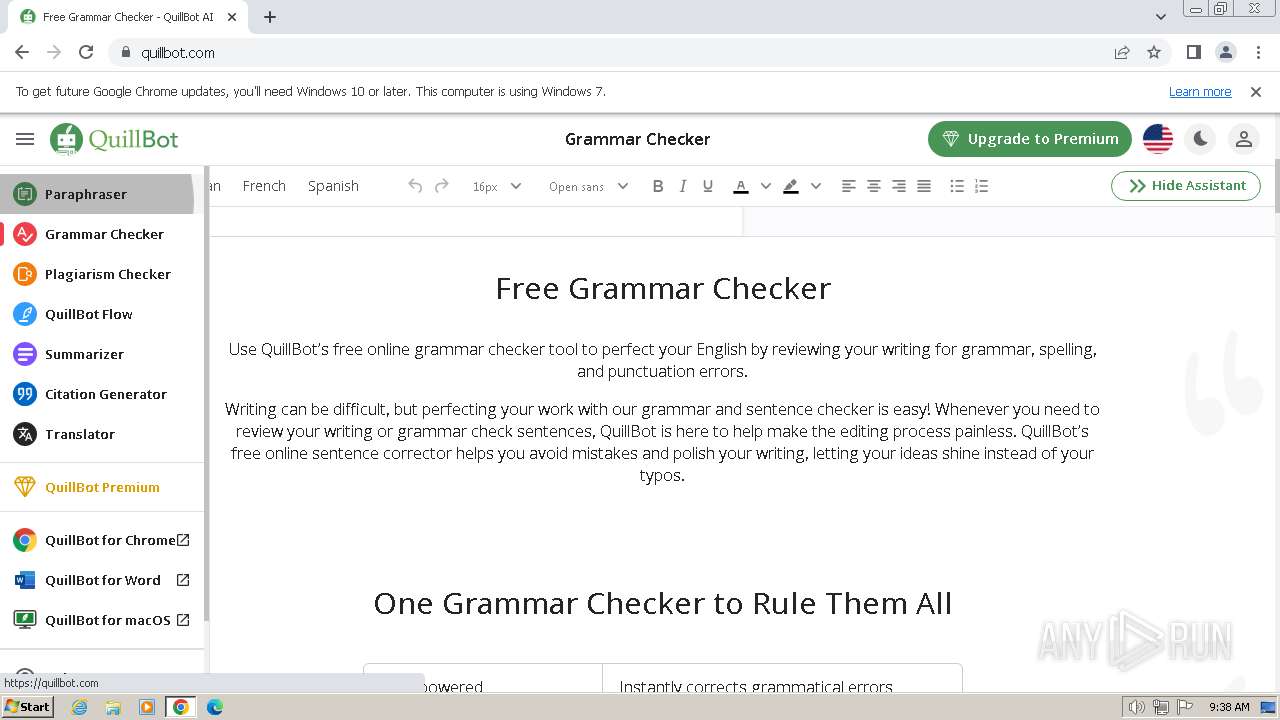Toggle underline formatting
This screenshot has width=1280, height=720.
click(708, 186)
